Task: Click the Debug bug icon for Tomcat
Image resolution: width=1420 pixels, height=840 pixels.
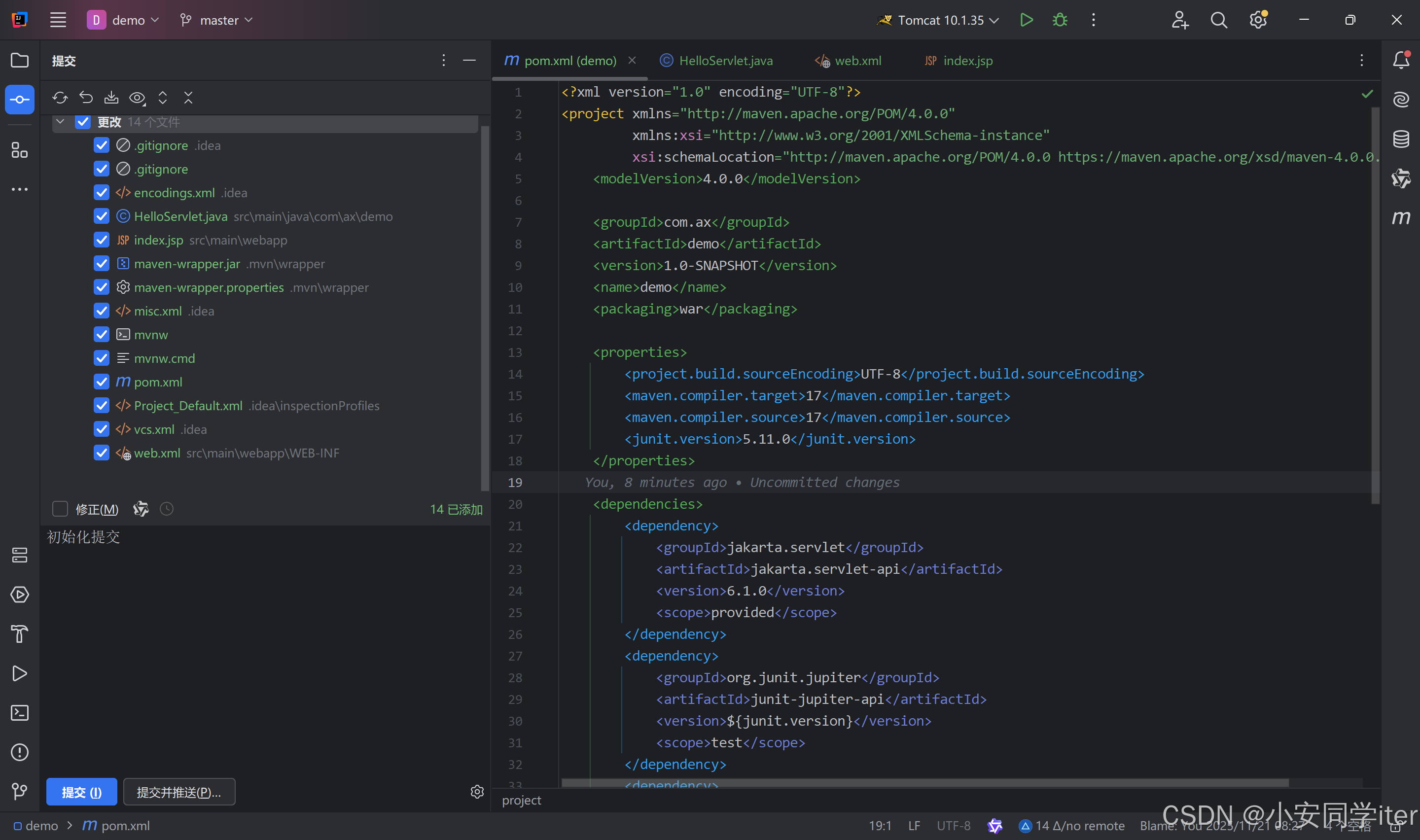Action: pyautogui.click(x=1060, y=20)
